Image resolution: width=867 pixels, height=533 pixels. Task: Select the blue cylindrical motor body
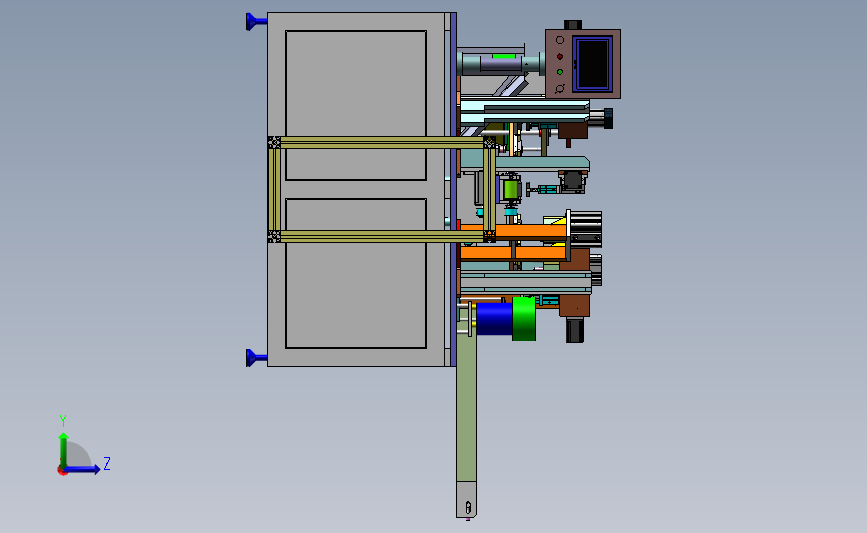(494, 319)
